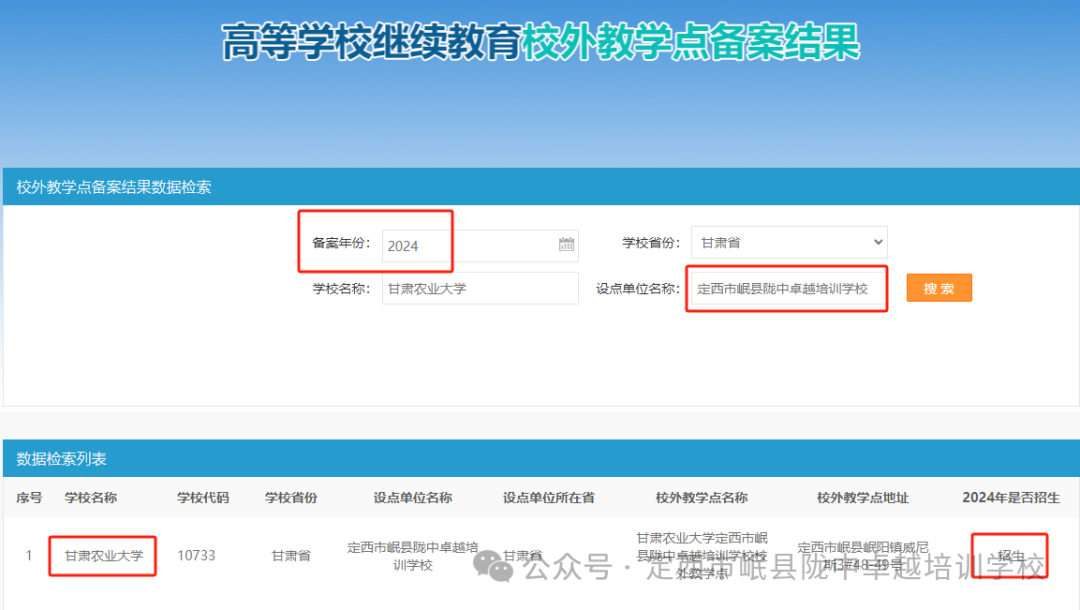Click the orange 搜索 button
Screen dimensions: 1080x610
point(939,288)
